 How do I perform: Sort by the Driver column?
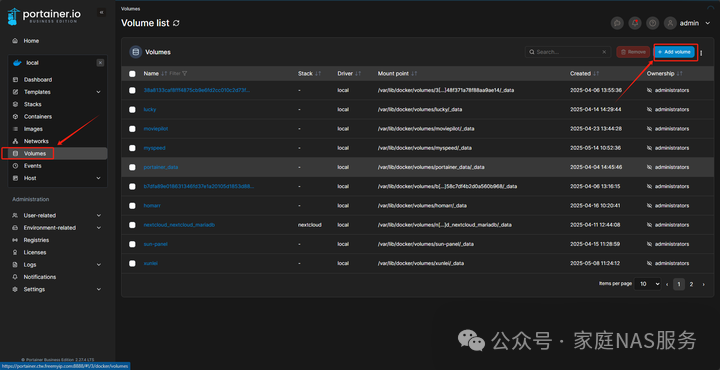click(x=349, y=73)
